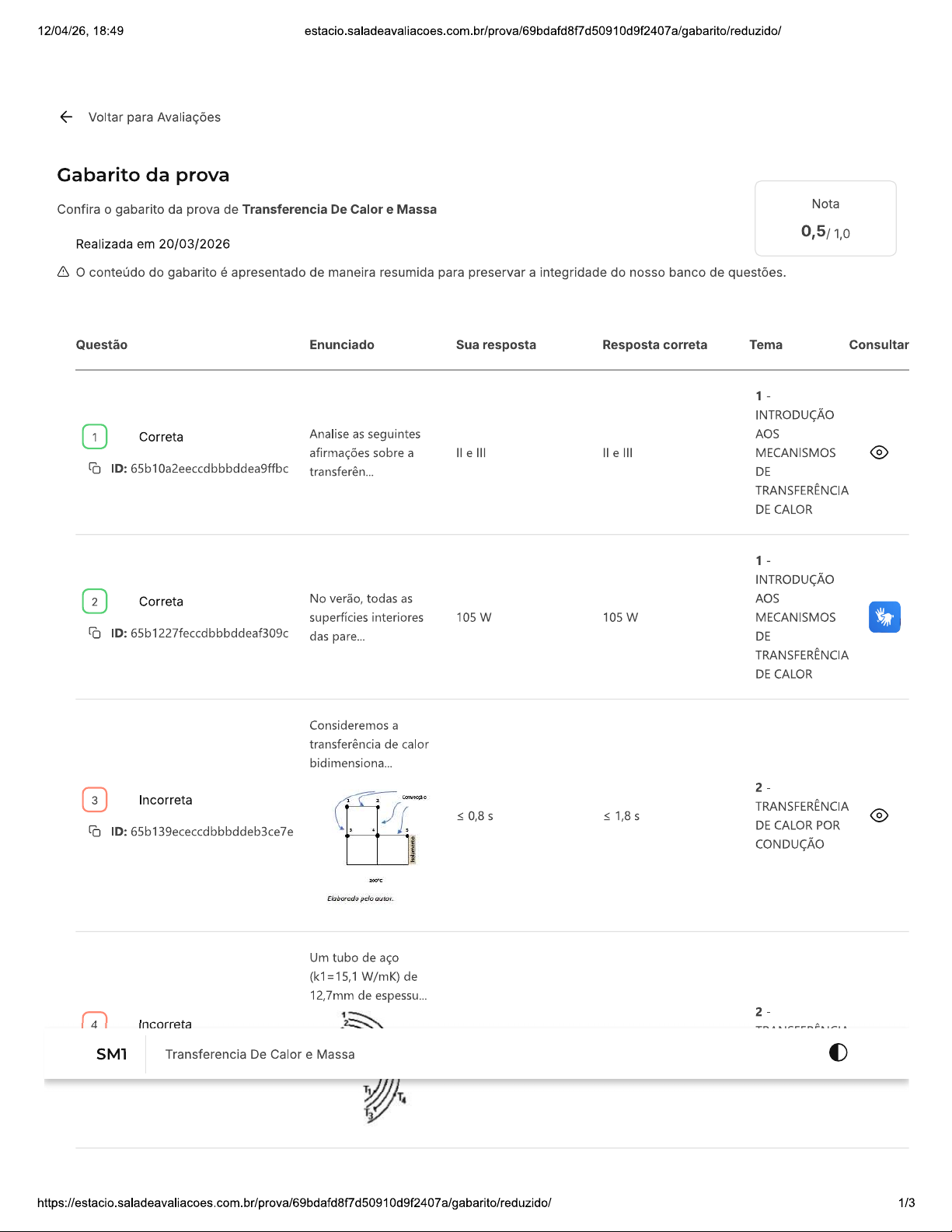Toggle dark contrast mode in bottom bar
Image resolution: width=952 pixels, height=1232 pixels.
[x=838, y=1052]
